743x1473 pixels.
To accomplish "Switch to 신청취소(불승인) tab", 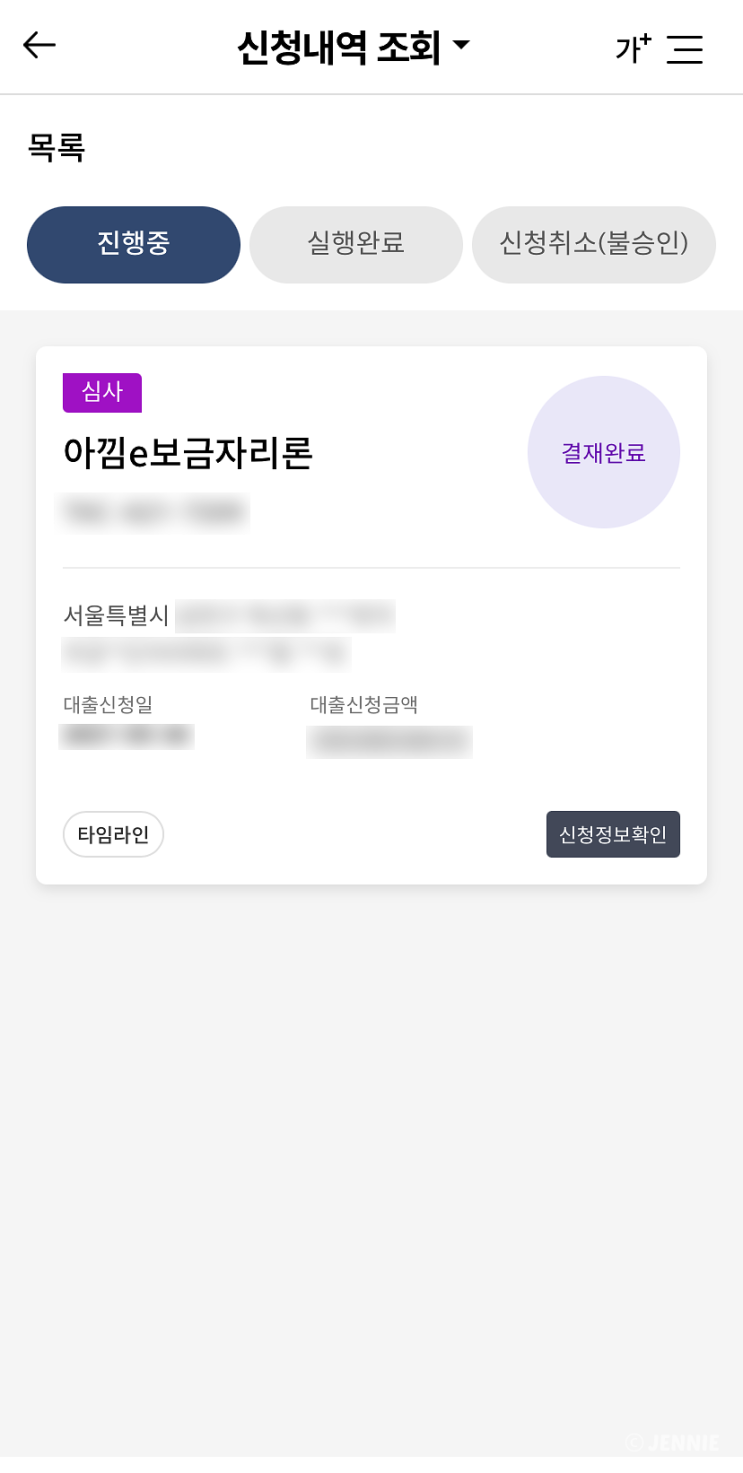I will (x=593, y=244).
